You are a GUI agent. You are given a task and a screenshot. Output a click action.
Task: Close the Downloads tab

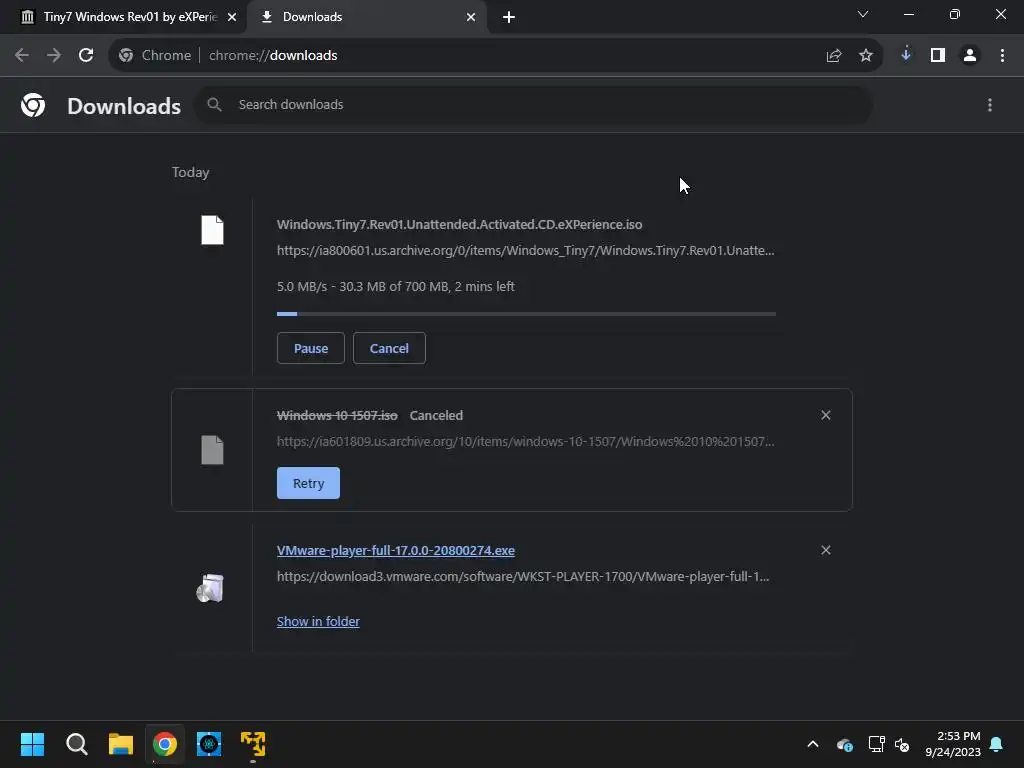471,17
